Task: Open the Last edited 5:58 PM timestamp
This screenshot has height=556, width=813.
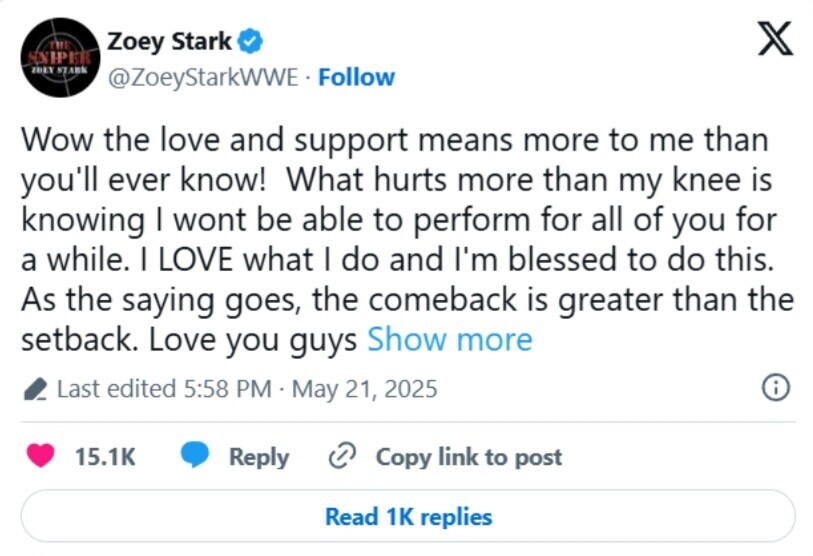Action: (x=164, y=389)
